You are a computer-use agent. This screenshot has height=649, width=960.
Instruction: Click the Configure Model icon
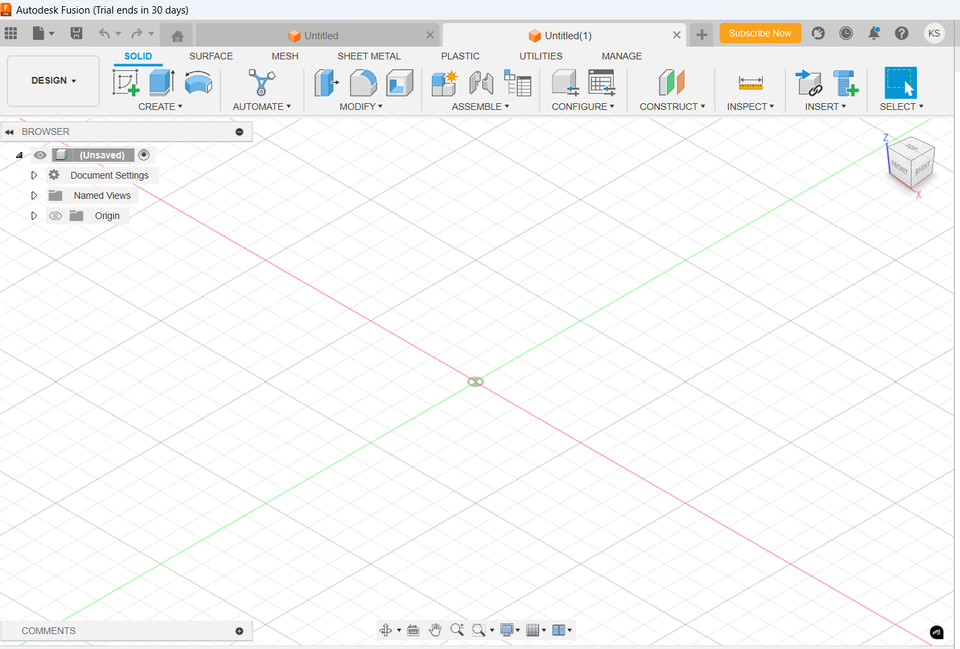pyautogui.click(x=565, y=83)
